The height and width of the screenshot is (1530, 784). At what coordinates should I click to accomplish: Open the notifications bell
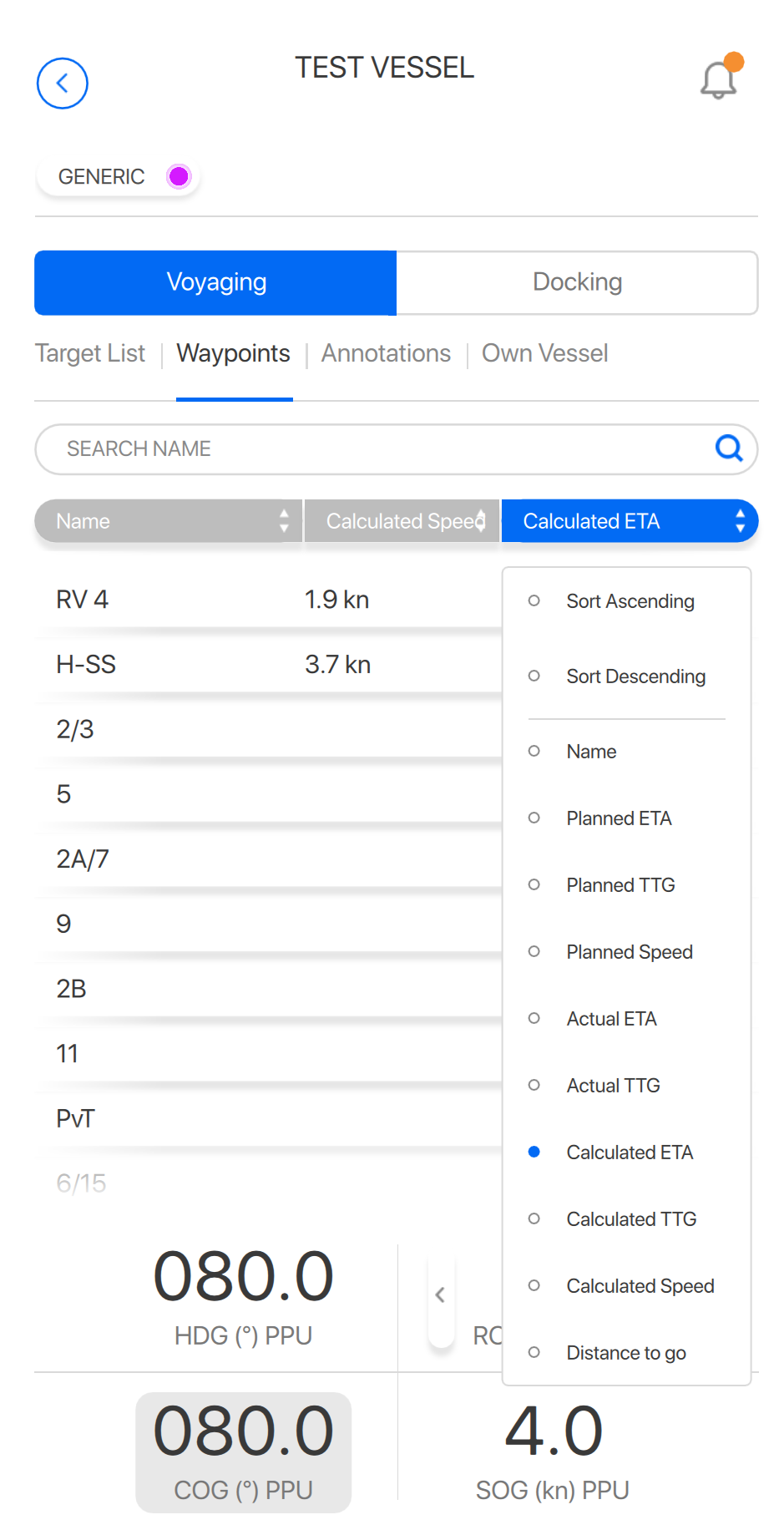pyautogui.click(x=718, y=80)
